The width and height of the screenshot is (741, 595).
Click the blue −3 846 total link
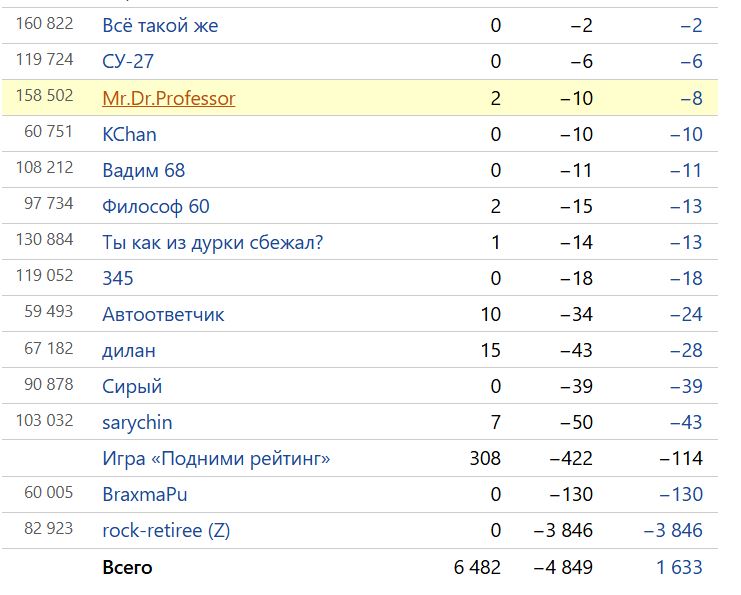click(x=672, y=530)
